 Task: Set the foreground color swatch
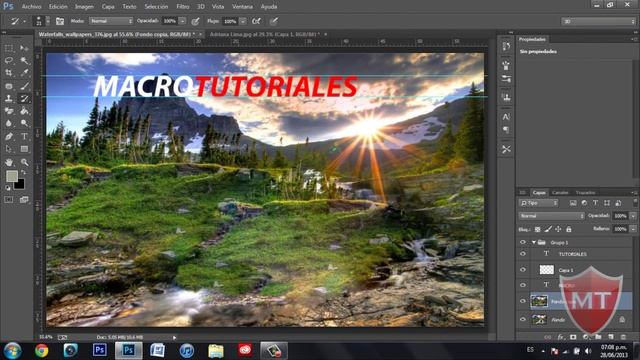tap(11, 176)
